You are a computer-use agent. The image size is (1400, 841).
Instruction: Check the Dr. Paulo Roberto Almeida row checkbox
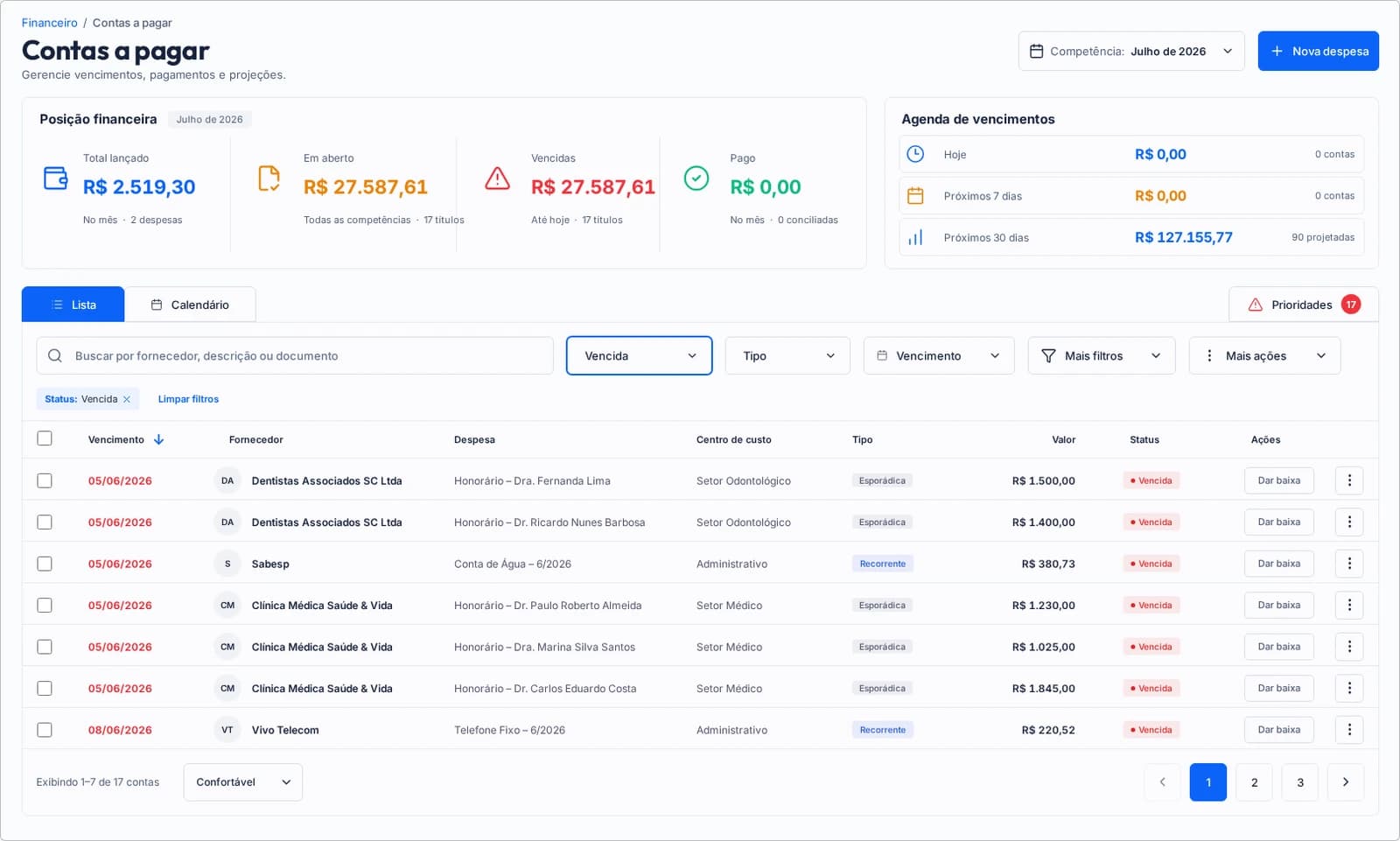[45, 605]
